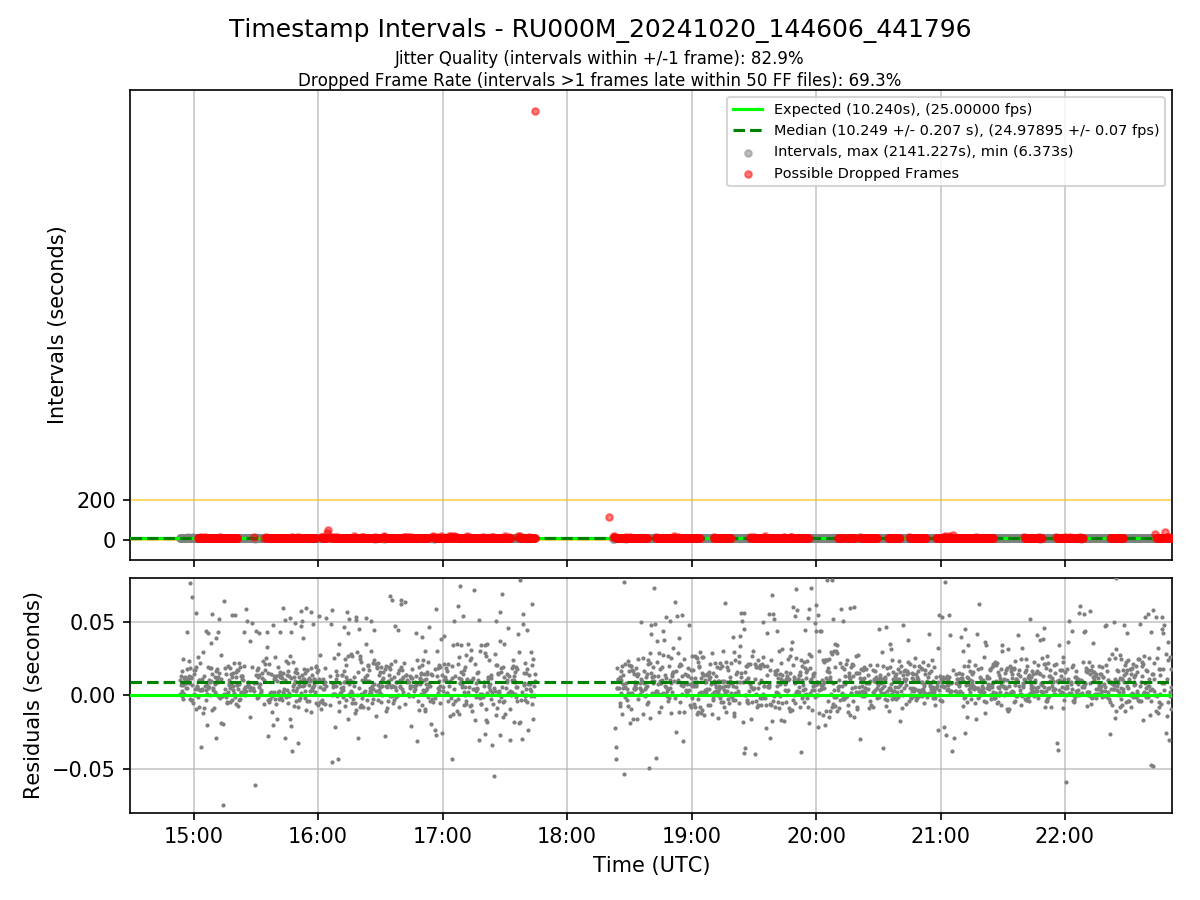Click the red outlier point near top of plot

[x=535, y=111]
